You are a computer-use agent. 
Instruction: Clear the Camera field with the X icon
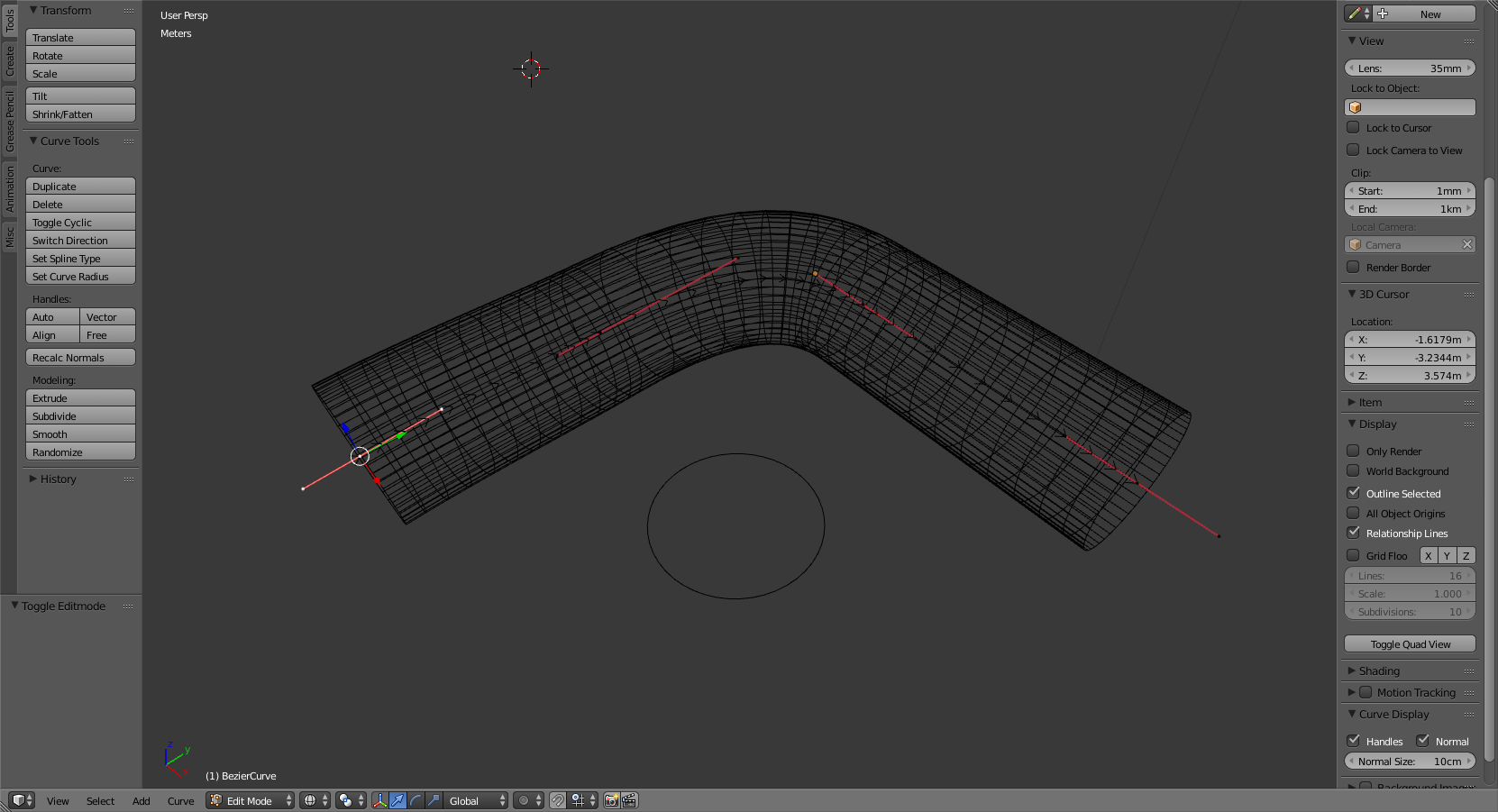1467,244
